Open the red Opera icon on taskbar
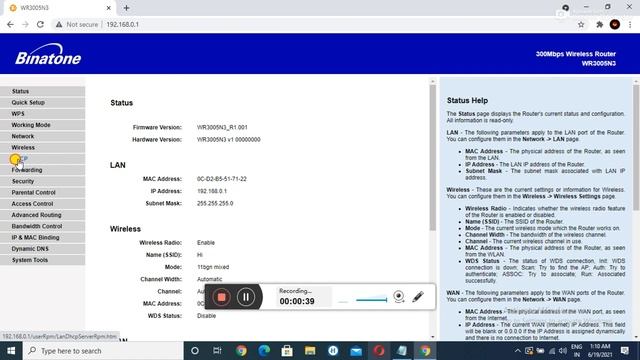Viewport: 640px width, 360px height. (379, 351)
